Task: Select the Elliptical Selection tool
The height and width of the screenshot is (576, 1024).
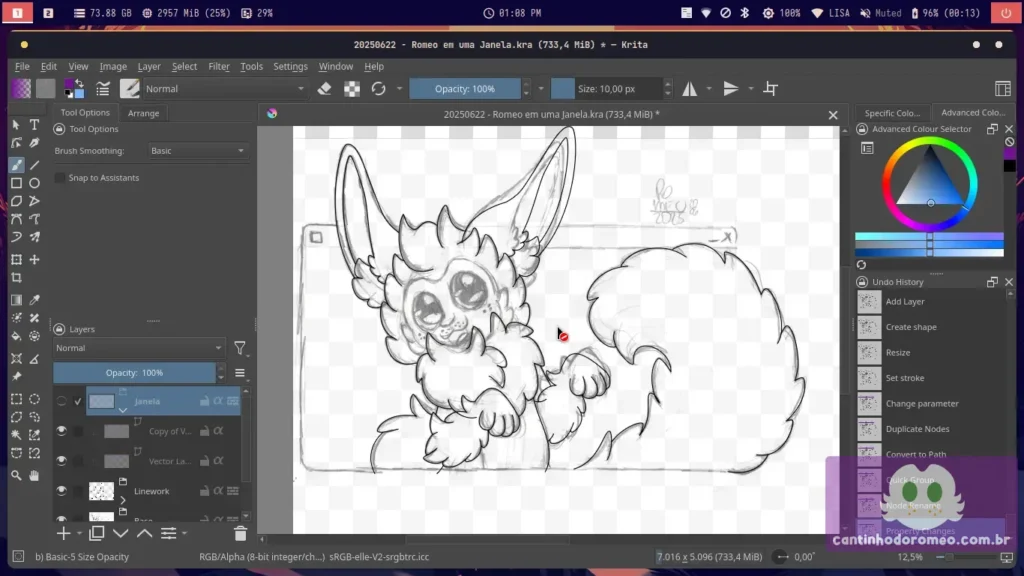Action: 35,399
